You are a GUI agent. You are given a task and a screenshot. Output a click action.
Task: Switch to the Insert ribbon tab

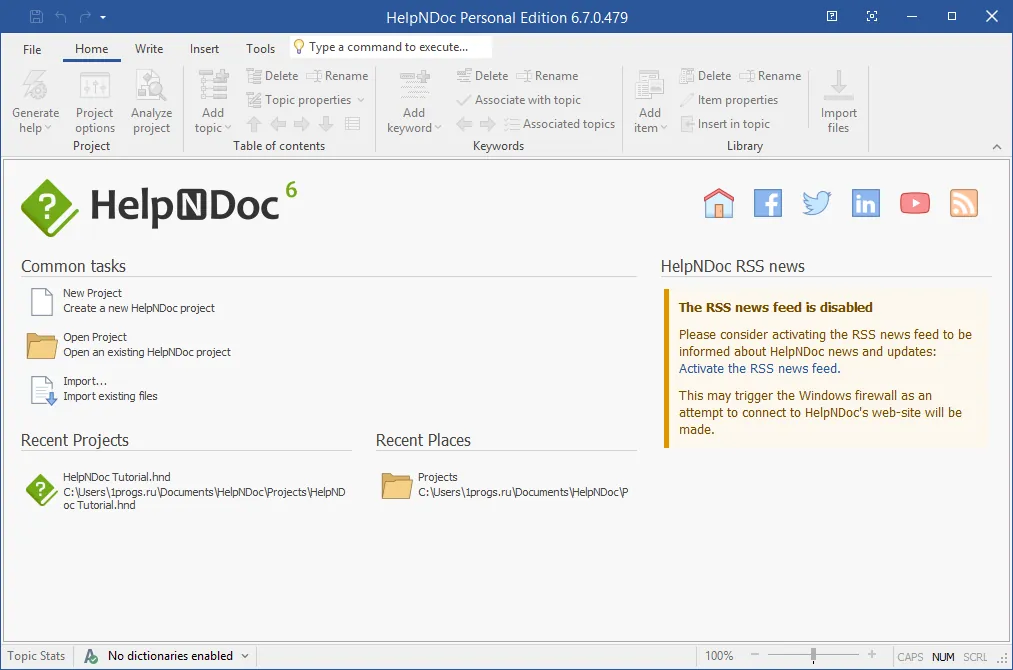[x=204, y=49]
